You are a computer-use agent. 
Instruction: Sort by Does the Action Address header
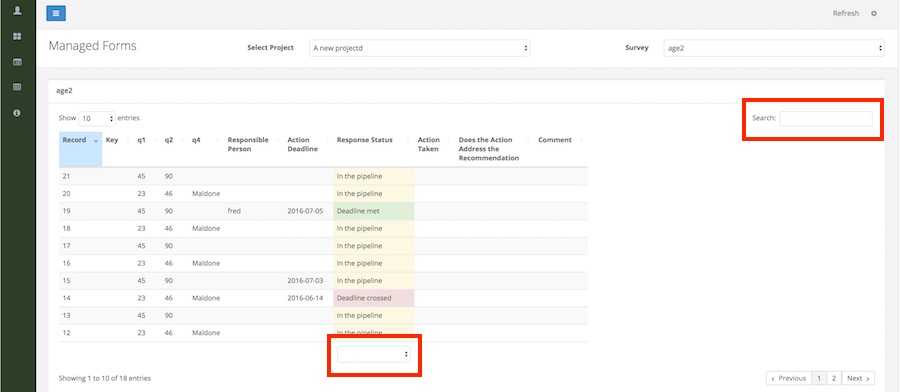pos(495,149)
